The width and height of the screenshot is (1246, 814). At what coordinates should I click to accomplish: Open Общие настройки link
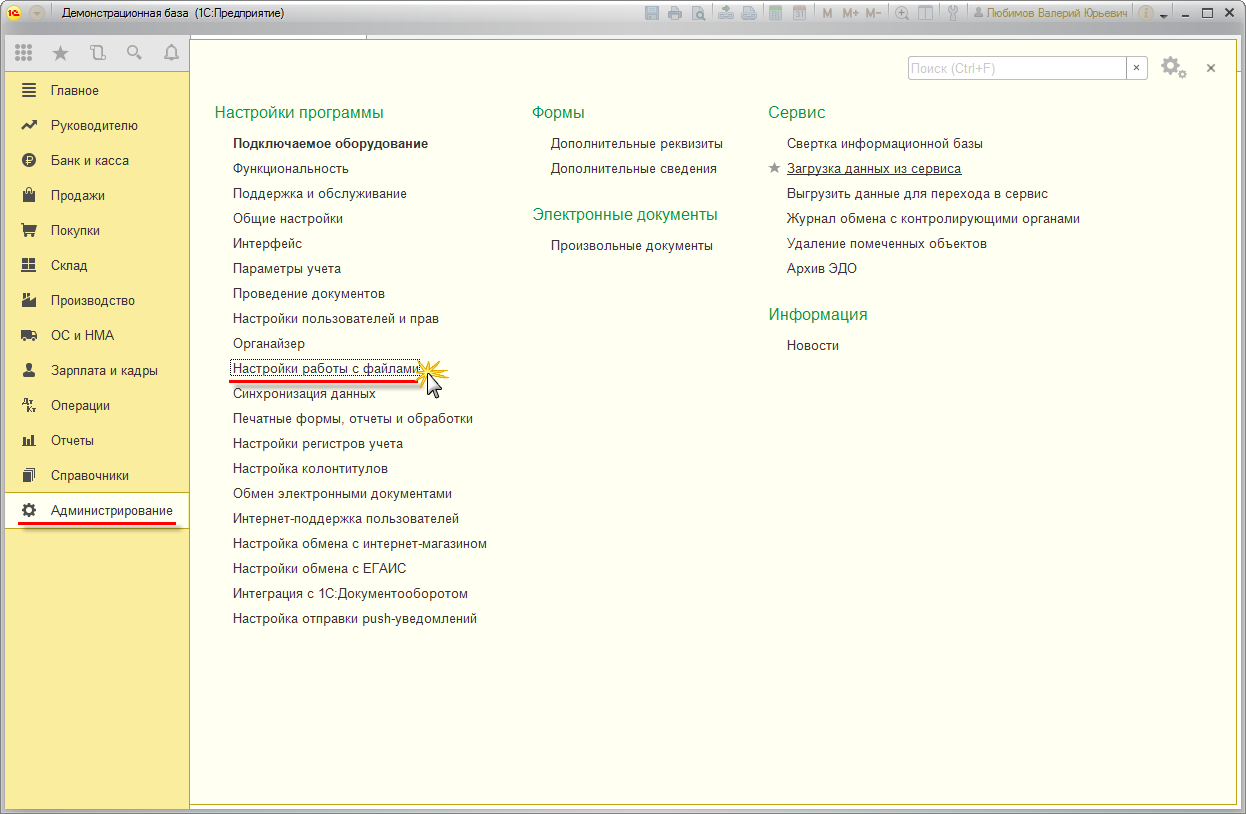pyautogui.click(x=288, y=218)
